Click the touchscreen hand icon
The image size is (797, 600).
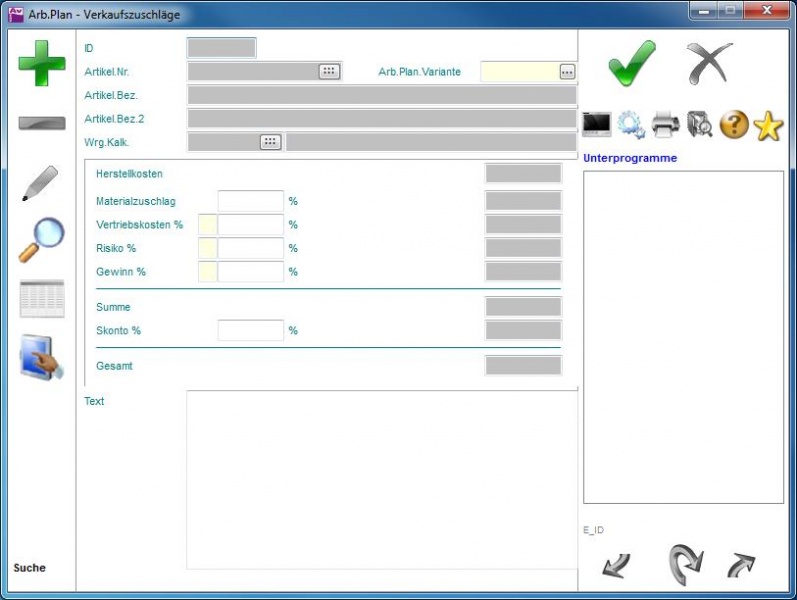point(41,358)
